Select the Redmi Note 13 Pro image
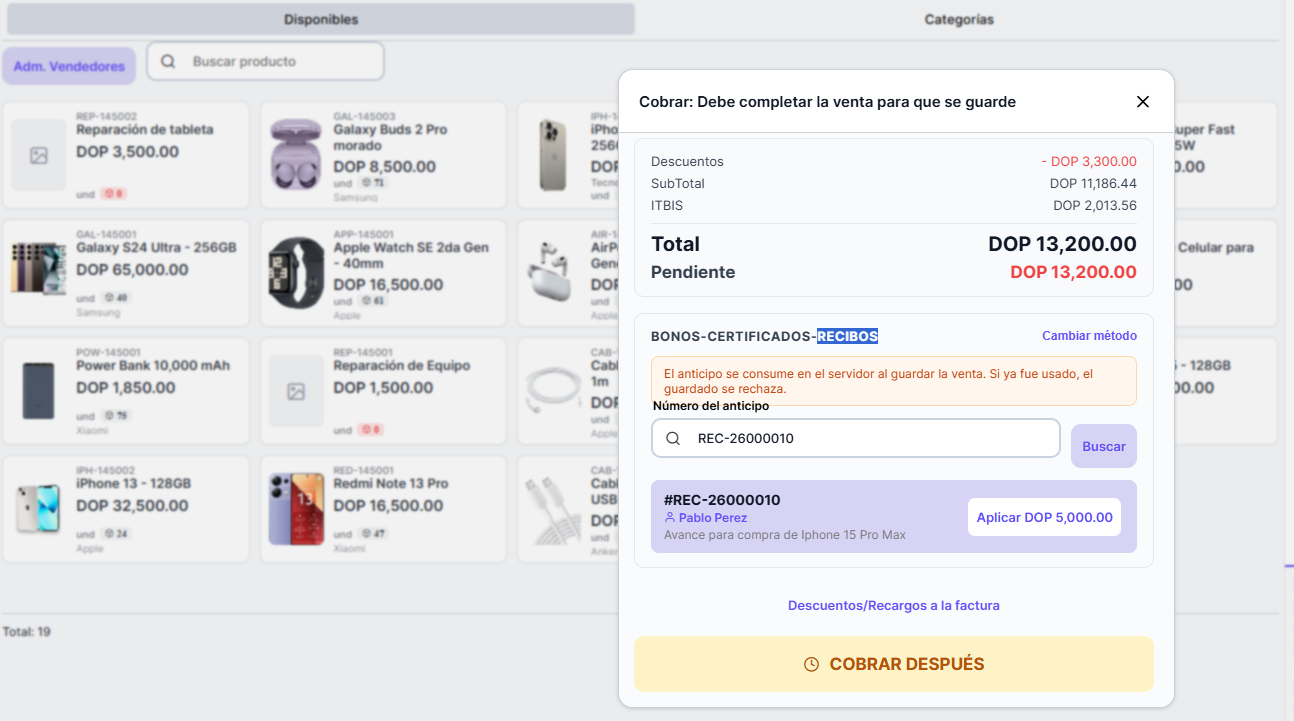The width and height of the screenshot is (1294, 721). point(296,509)
